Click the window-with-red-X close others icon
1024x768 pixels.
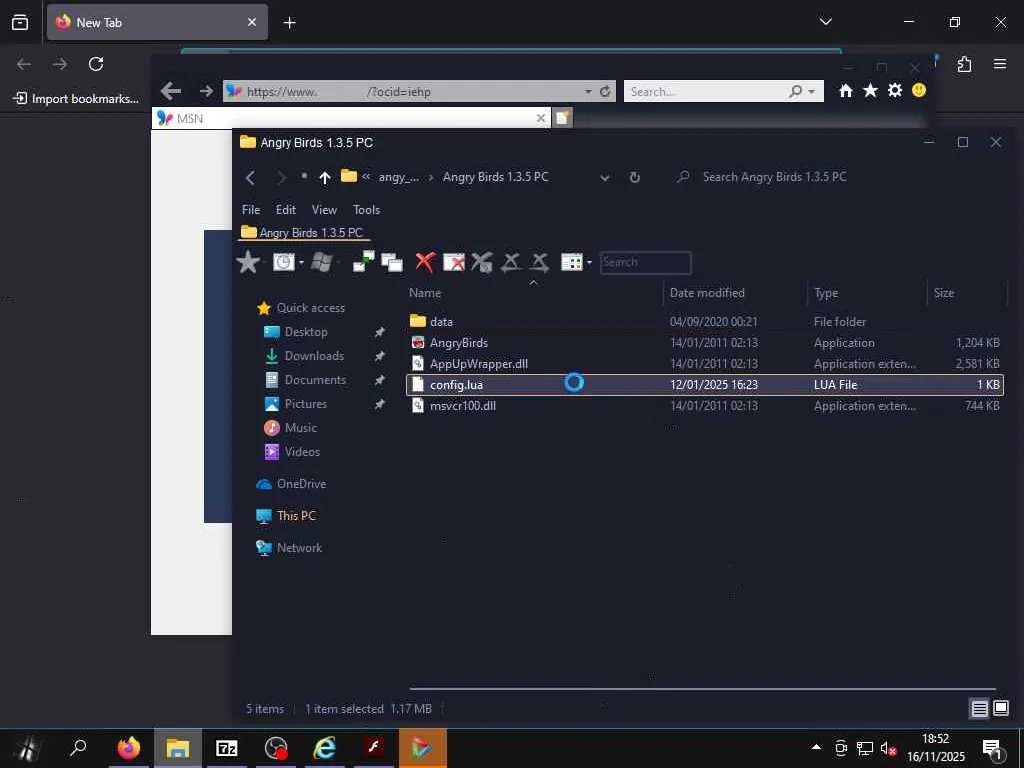(454, 262)
